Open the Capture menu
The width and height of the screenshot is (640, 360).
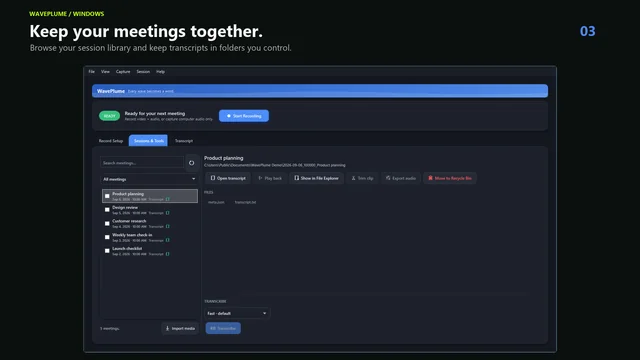point(123,71)
